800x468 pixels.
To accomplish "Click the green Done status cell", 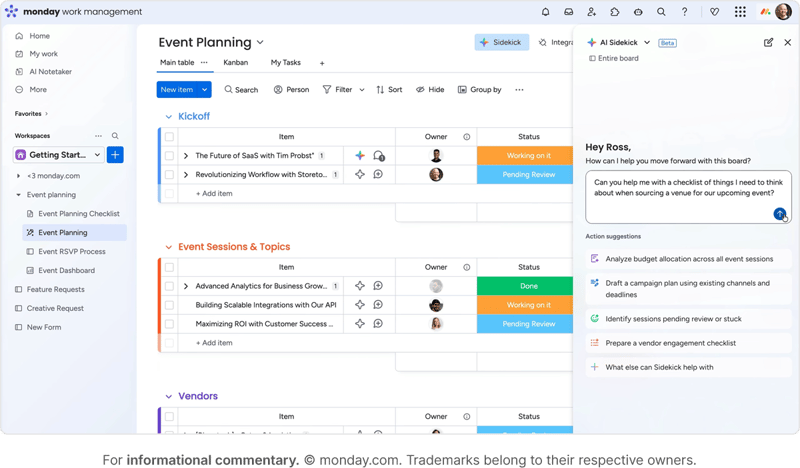I will 528,286.
